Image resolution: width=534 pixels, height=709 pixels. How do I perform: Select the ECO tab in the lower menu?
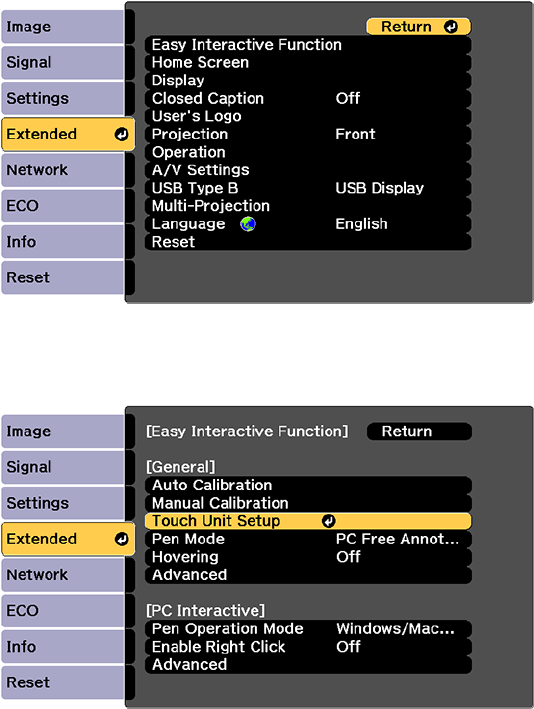pyautogui.click(x=63, y=610)
